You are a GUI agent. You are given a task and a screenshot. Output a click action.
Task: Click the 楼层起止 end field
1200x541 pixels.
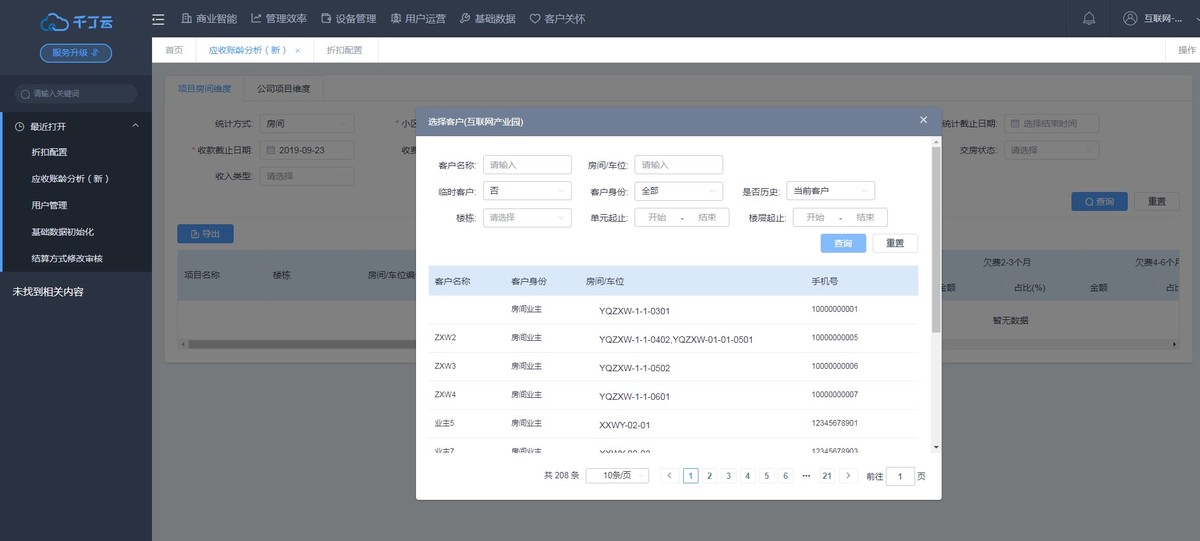(865, 217)
